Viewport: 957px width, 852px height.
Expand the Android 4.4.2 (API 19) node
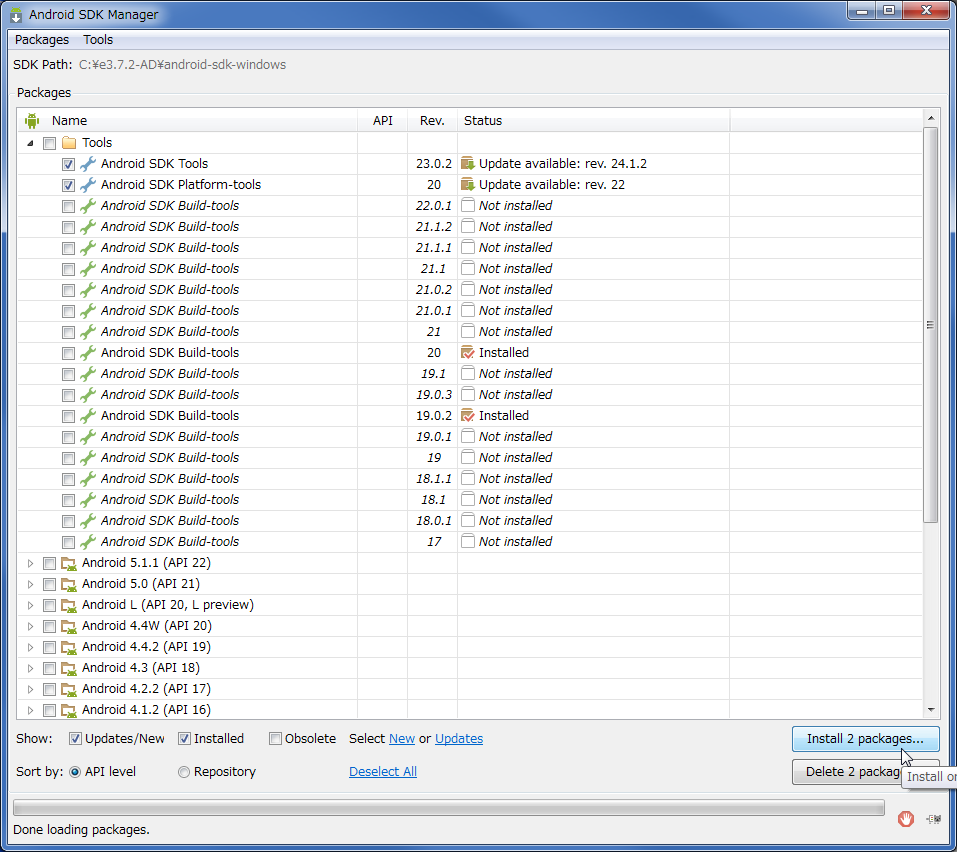[x=30, y=647]
